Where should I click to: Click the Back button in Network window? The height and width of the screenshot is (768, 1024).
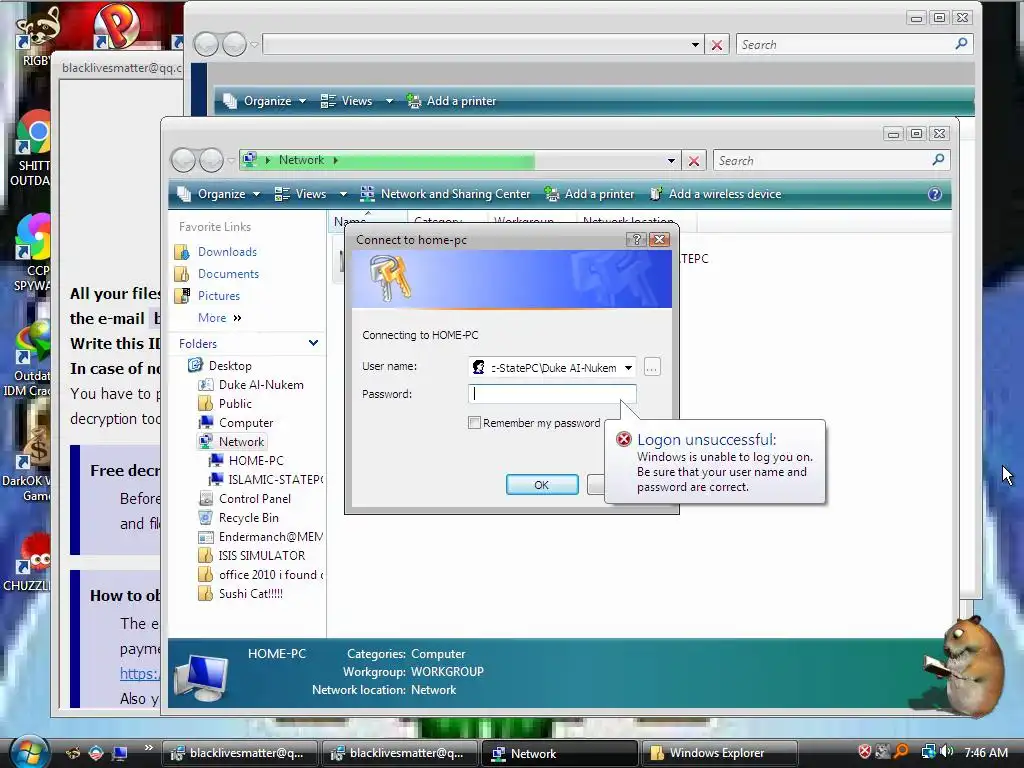[x=184, y=160]
